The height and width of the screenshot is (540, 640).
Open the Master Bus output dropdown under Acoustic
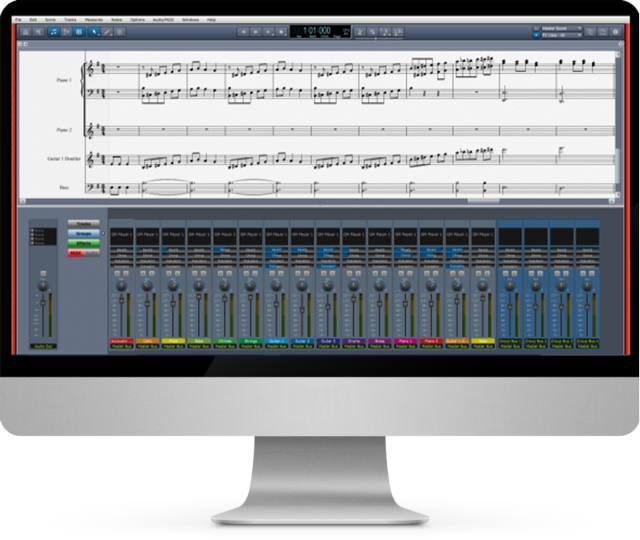(x=121, y=347)
